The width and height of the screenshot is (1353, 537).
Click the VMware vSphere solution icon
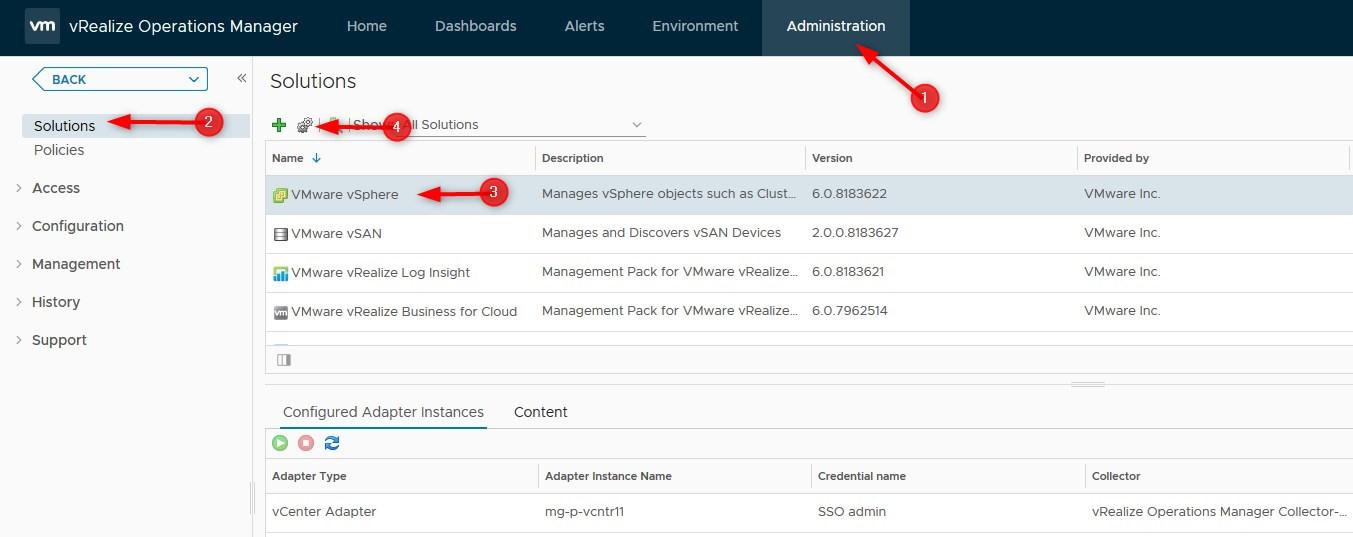click(280, 195)
